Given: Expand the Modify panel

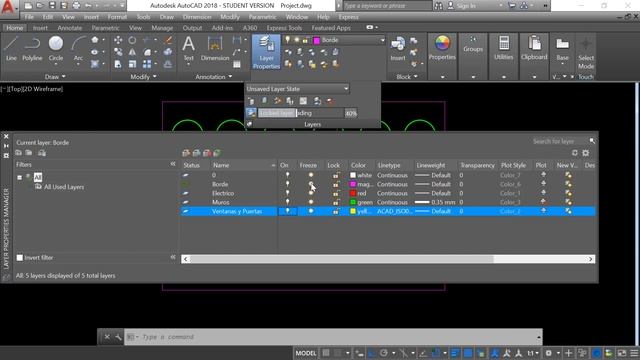Looking at the screenshot, I should 143,76.
